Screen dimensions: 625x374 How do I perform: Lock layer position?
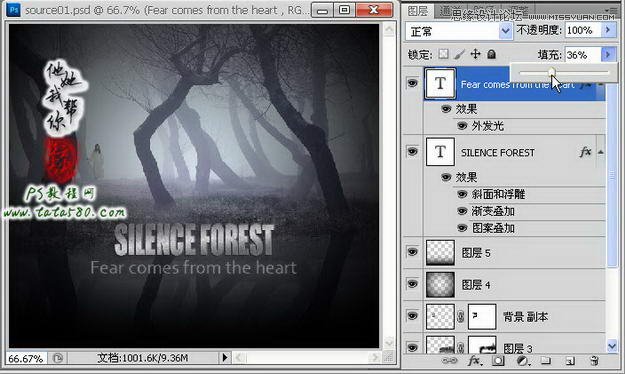[475, 54]
